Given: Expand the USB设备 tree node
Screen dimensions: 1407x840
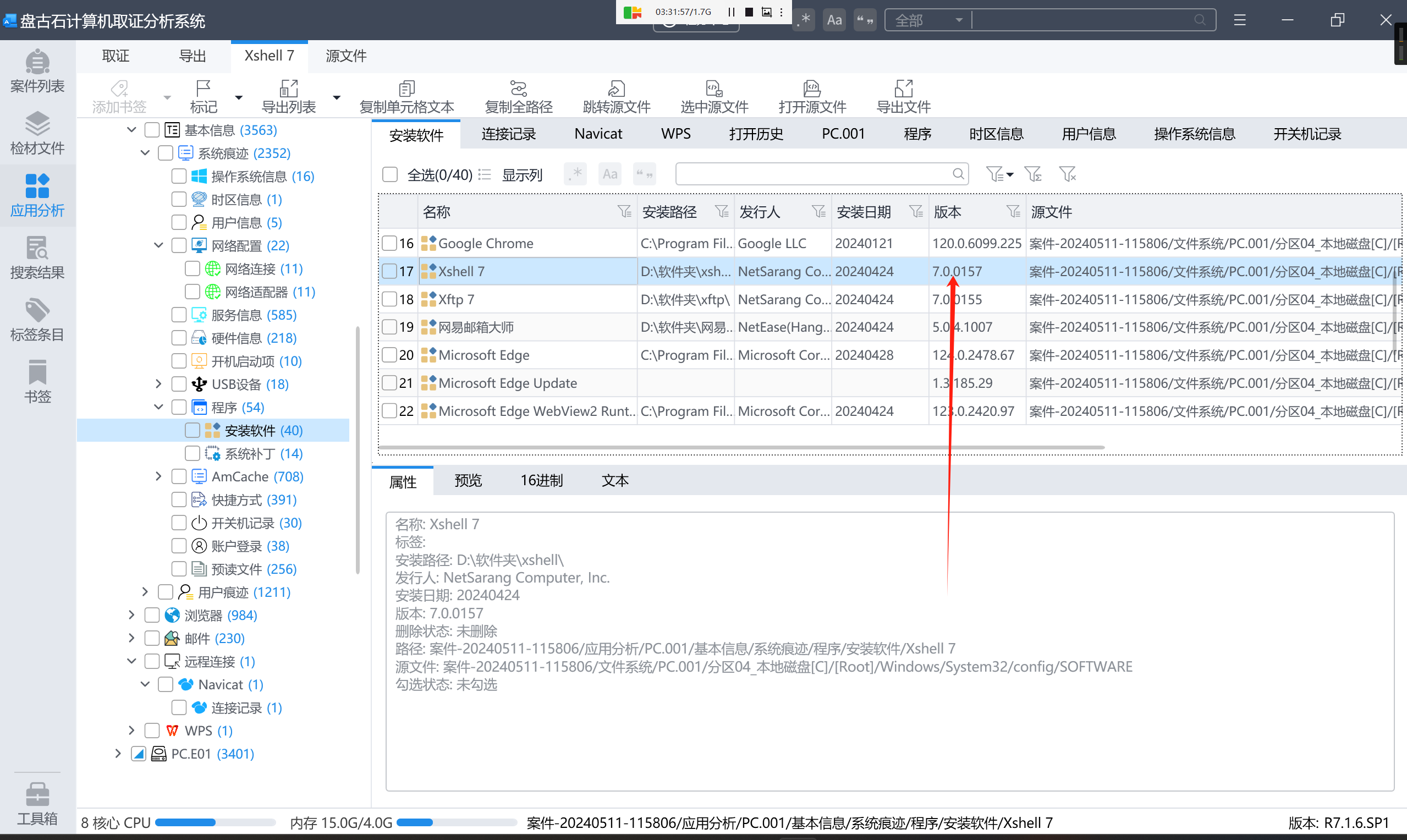Looking at the screenshot, I should click(158, 385).
